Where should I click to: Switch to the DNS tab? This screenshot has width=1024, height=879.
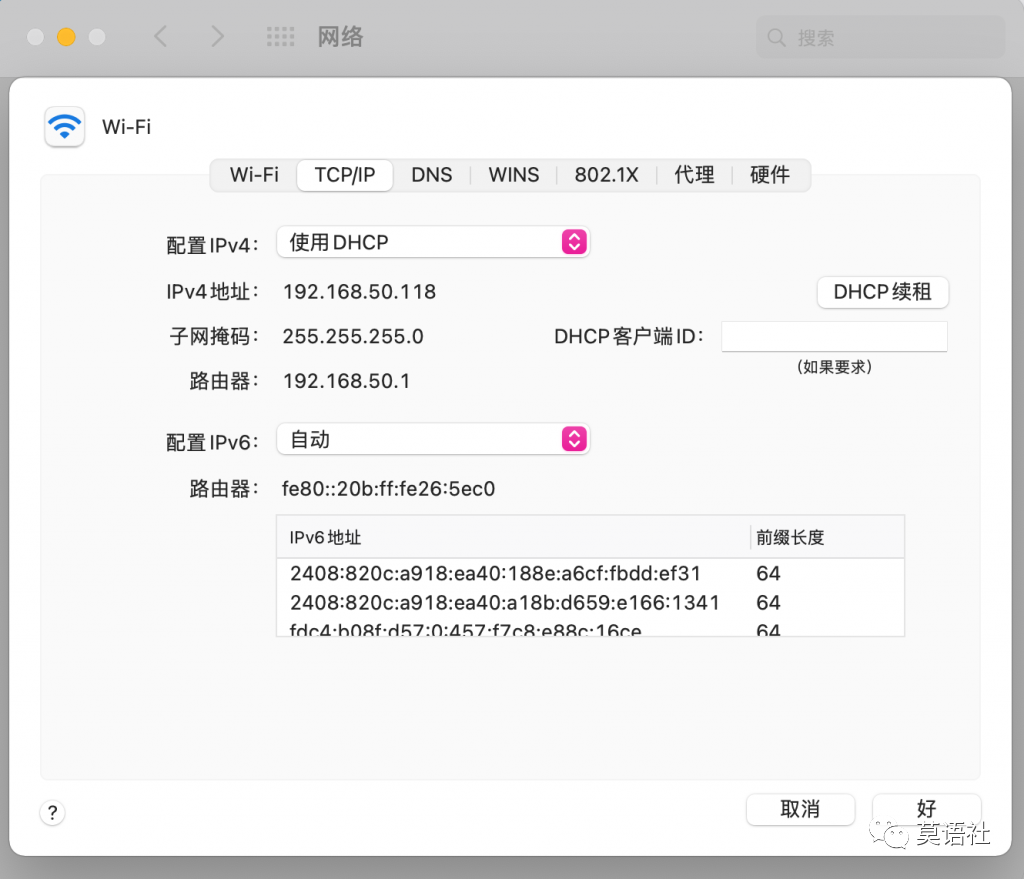tap(432, 175)
